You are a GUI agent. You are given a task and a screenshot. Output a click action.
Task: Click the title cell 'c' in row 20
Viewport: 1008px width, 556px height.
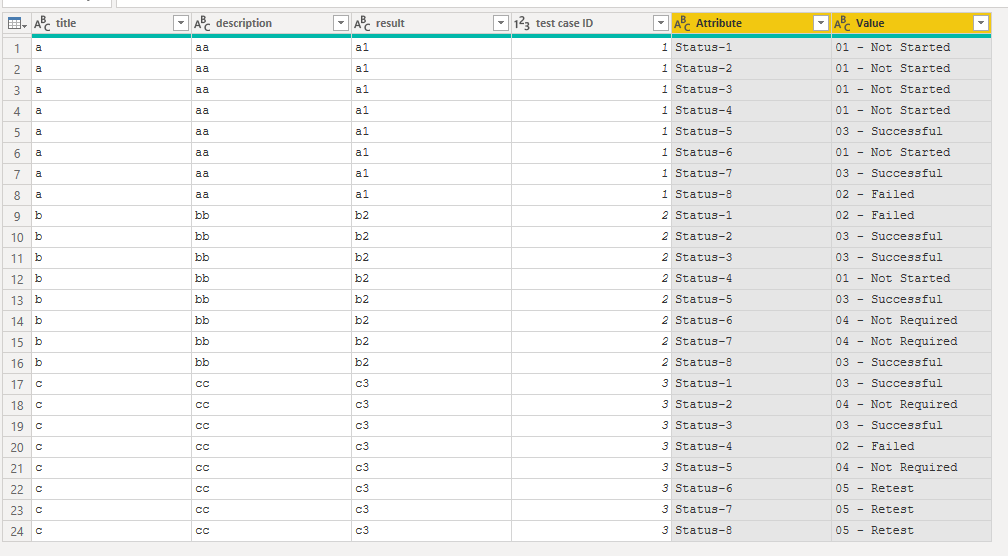[x=111, y=447]
